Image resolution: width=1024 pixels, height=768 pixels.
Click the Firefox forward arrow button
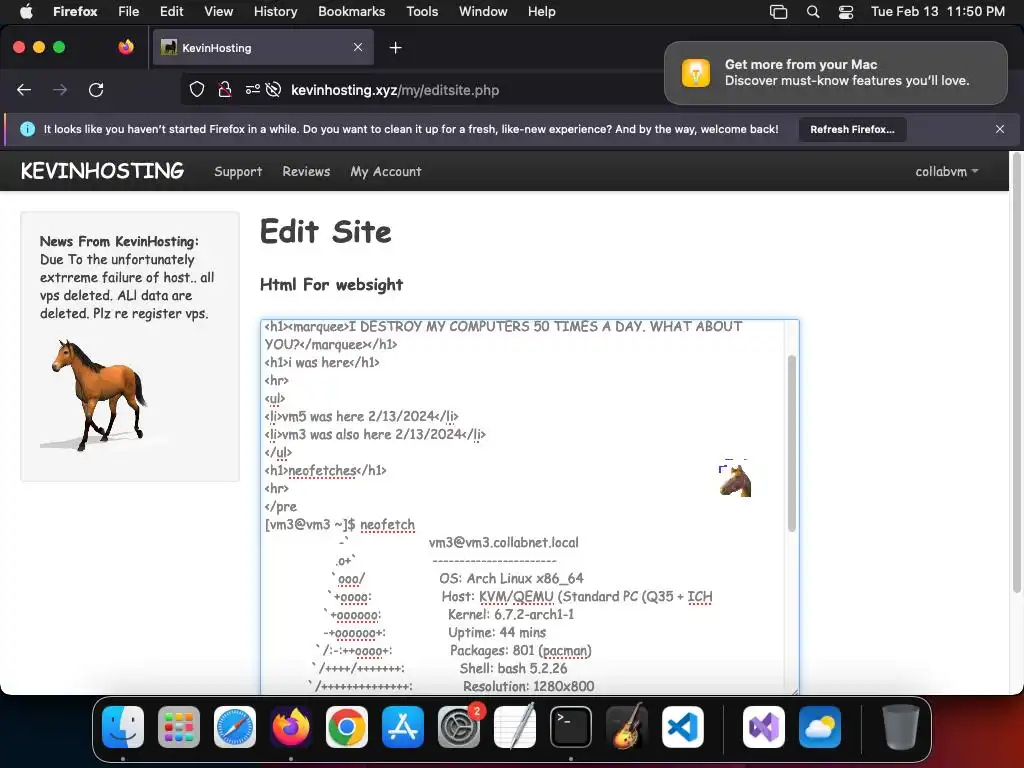coord(60,89)
